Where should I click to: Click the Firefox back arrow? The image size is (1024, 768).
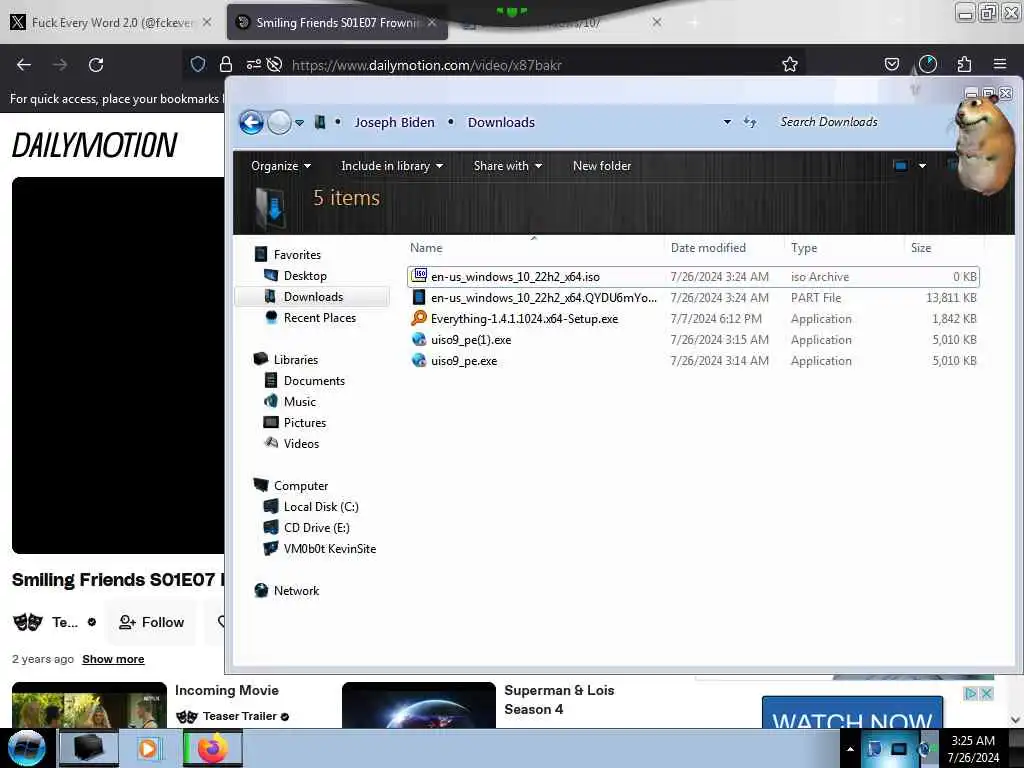pyautogui.click(x=24, y=65)
